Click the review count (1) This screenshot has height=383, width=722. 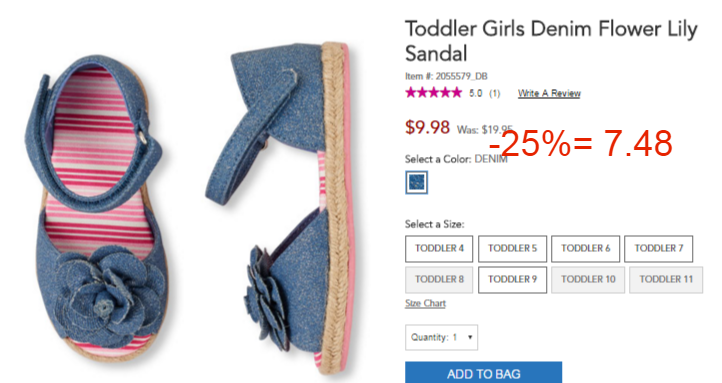pyautogui.click(x=494, y=93)
